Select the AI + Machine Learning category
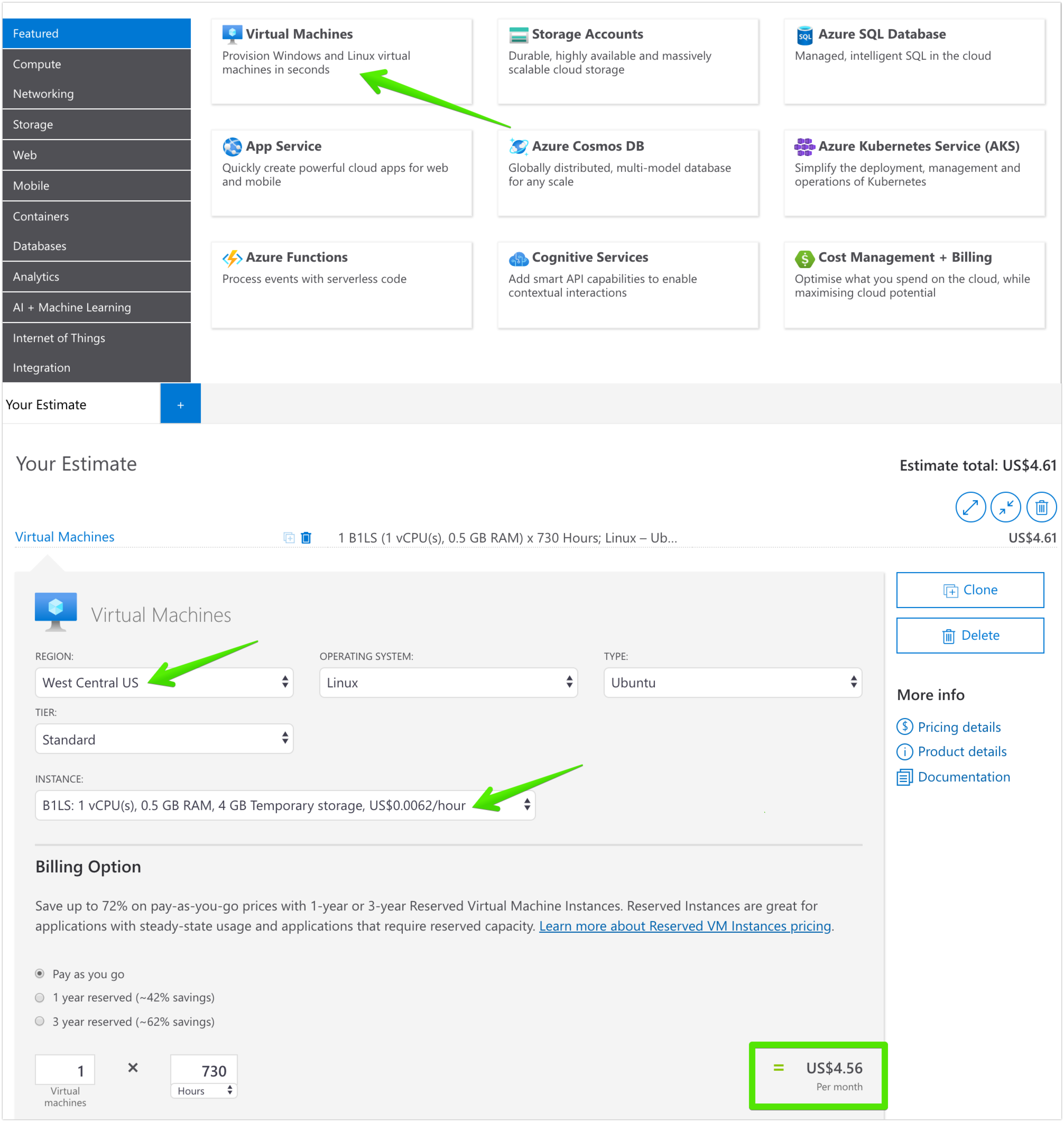Viewport: 1064px width, 1122px height. point(96,307)
